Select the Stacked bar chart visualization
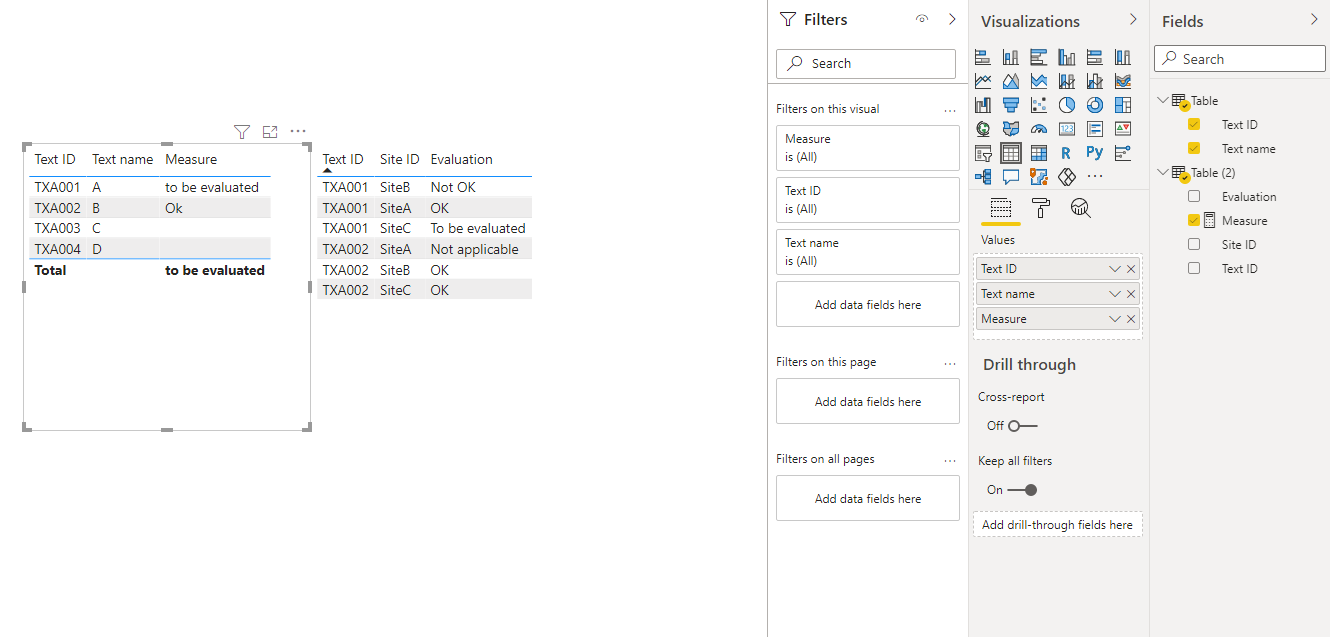This screenshot has width=1330, height=637. coord(983,57)
